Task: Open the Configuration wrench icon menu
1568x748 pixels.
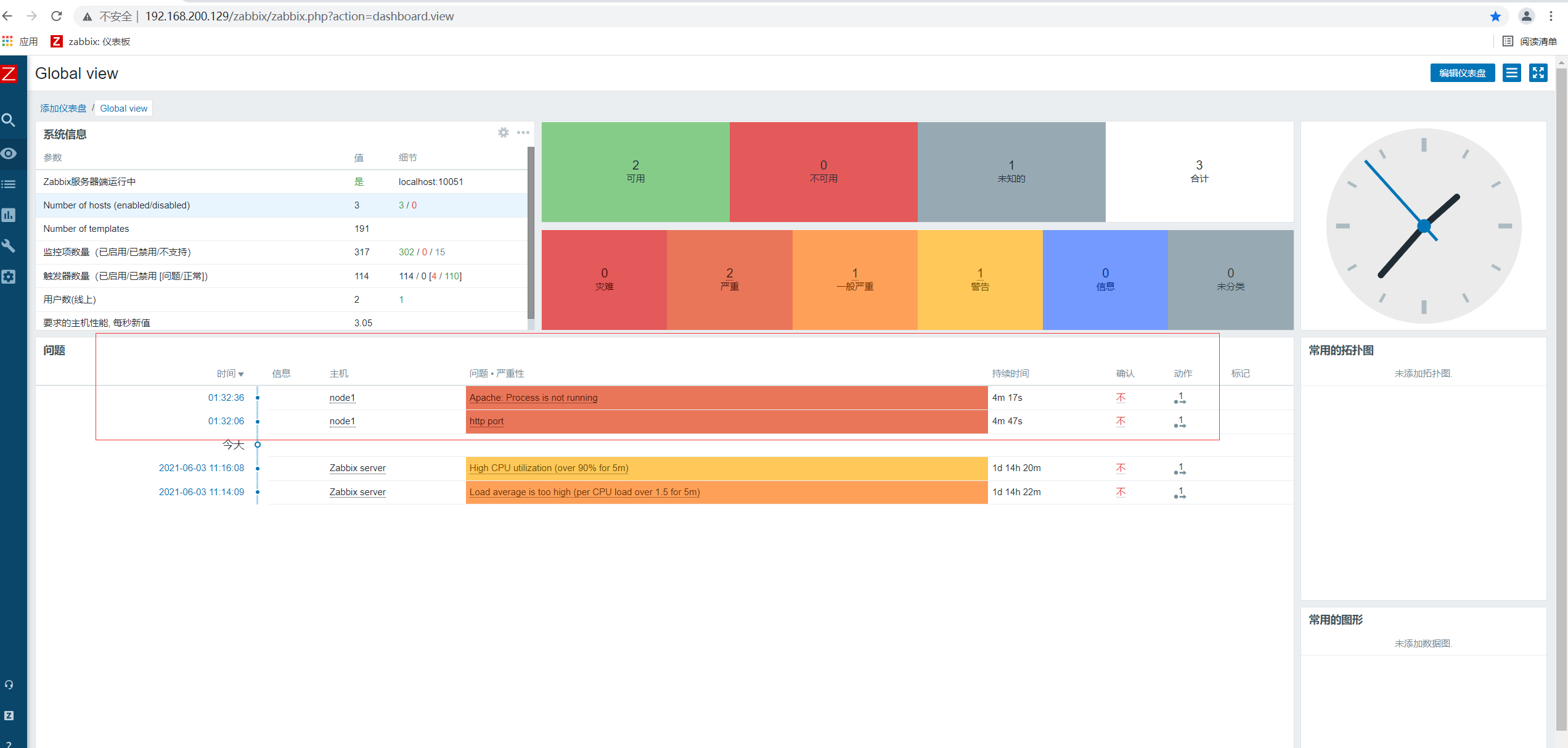Action: coord(9,246)
